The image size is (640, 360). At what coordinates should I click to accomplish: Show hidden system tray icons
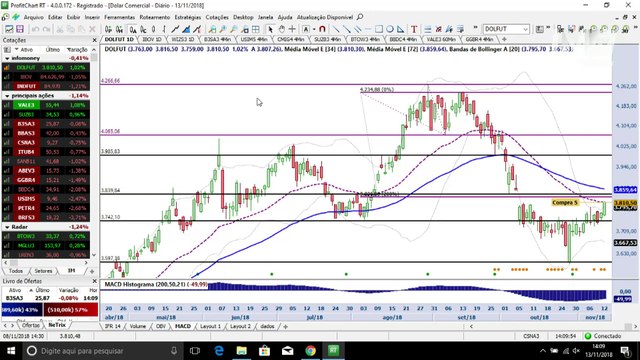542,351
